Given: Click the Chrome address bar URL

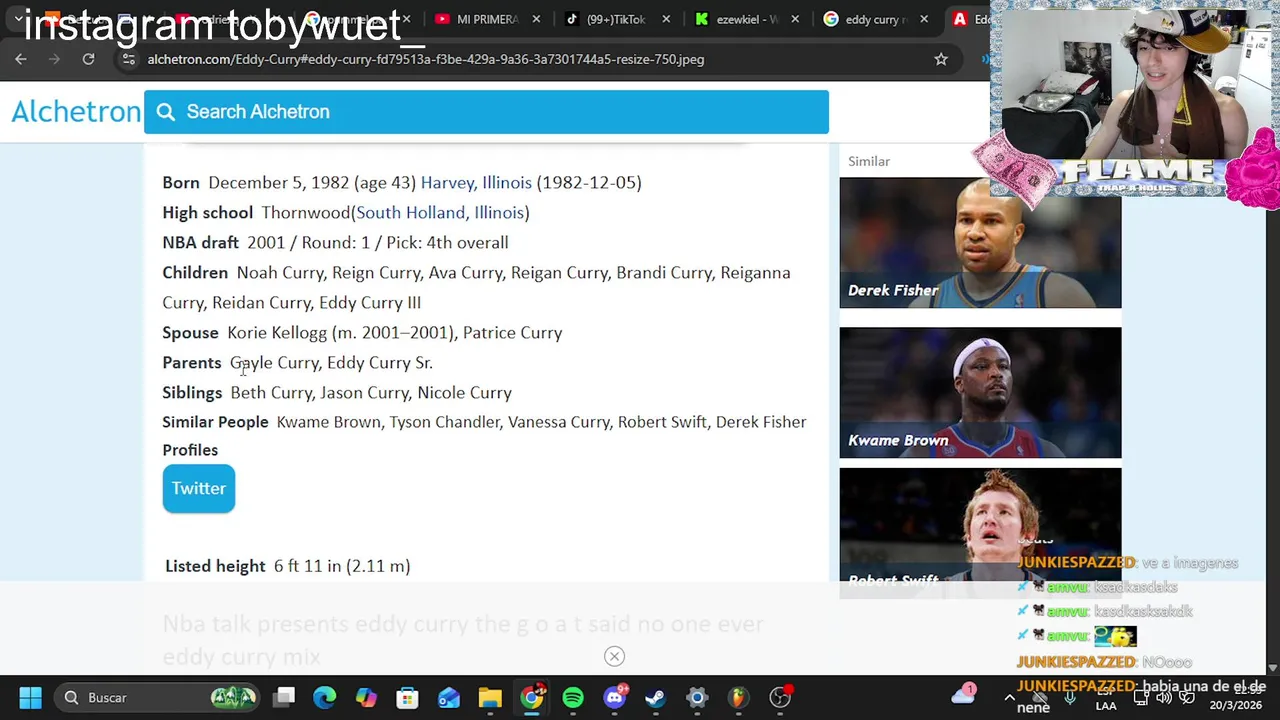Looking at the screenshot, I should (x=426, y=59).
